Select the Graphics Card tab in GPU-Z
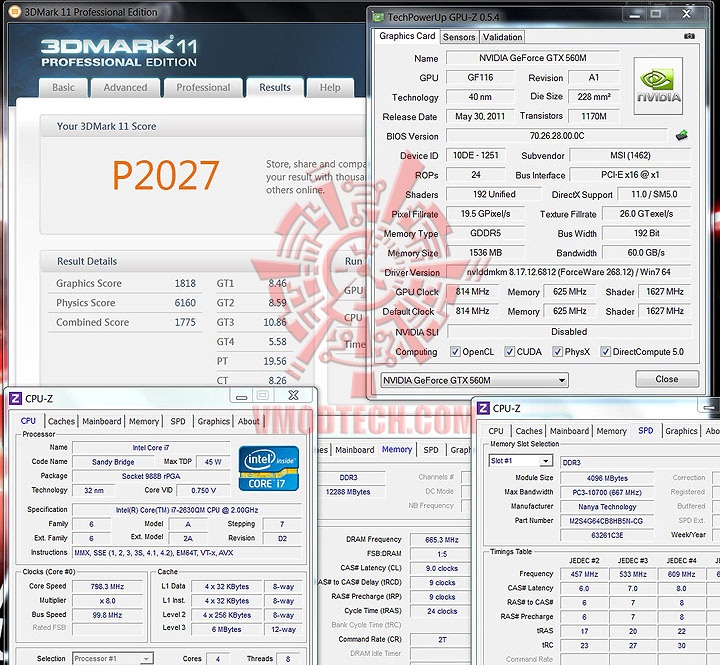720x665 pixels. point(407,36)
